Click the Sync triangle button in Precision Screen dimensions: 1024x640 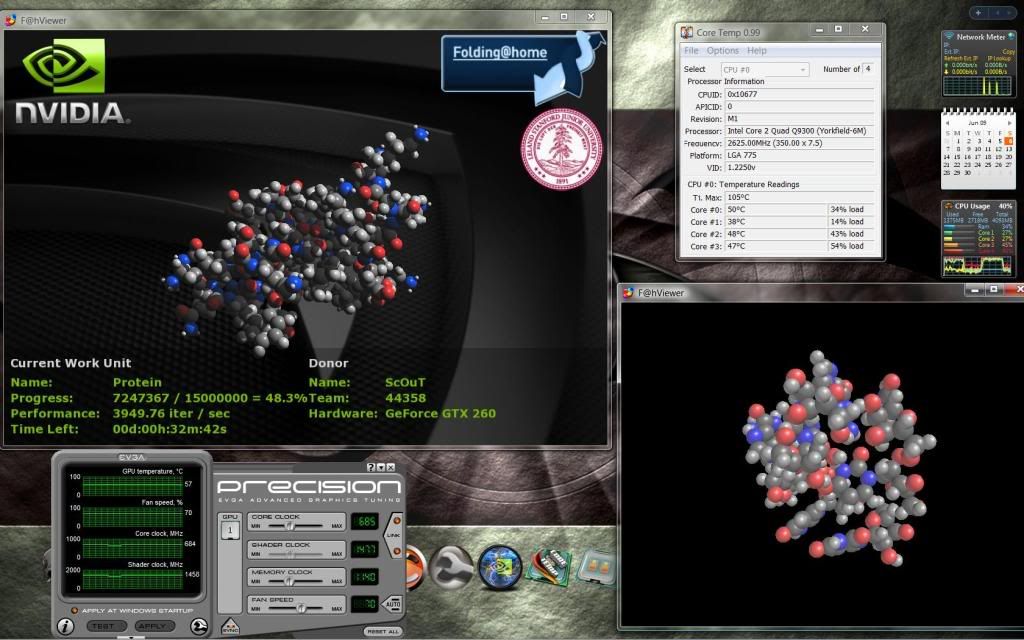(x=230, y=626)
